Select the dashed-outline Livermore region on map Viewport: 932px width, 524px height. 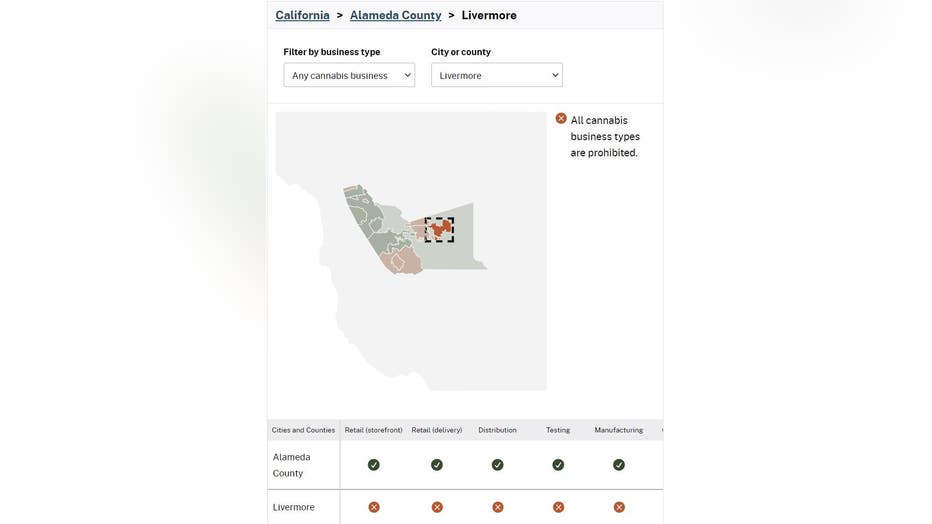439,229
